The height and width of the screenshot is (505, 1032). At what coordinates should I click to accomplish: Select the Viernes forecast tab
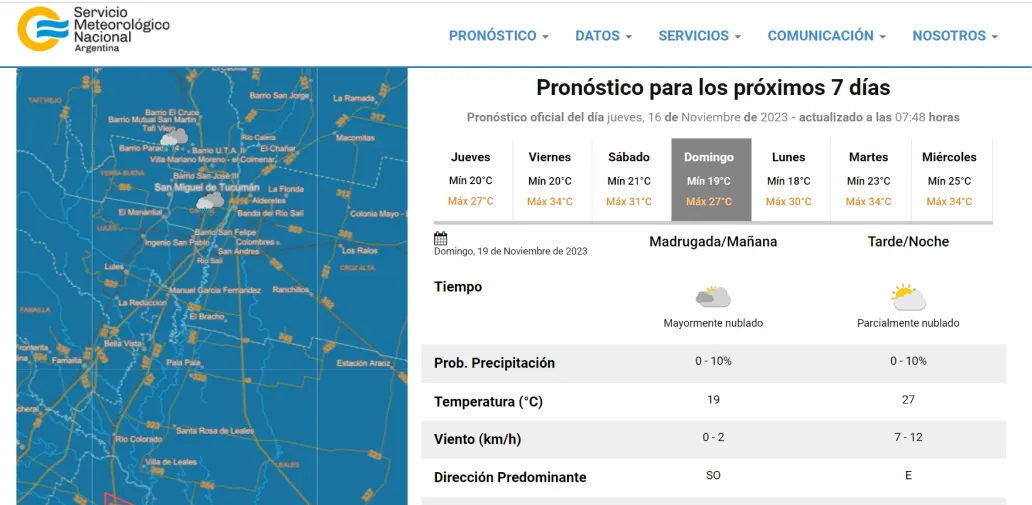[550, 180]
